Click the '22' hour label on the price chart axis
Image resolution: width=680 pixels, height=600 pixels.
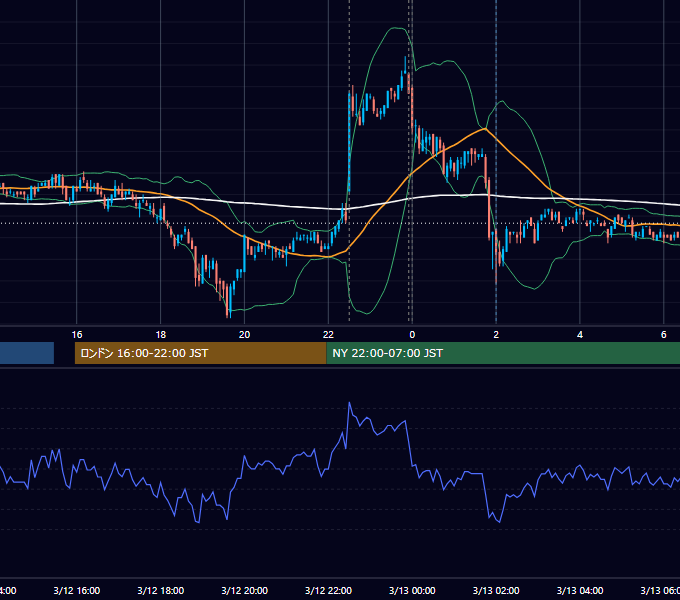(x=328, y=335)
